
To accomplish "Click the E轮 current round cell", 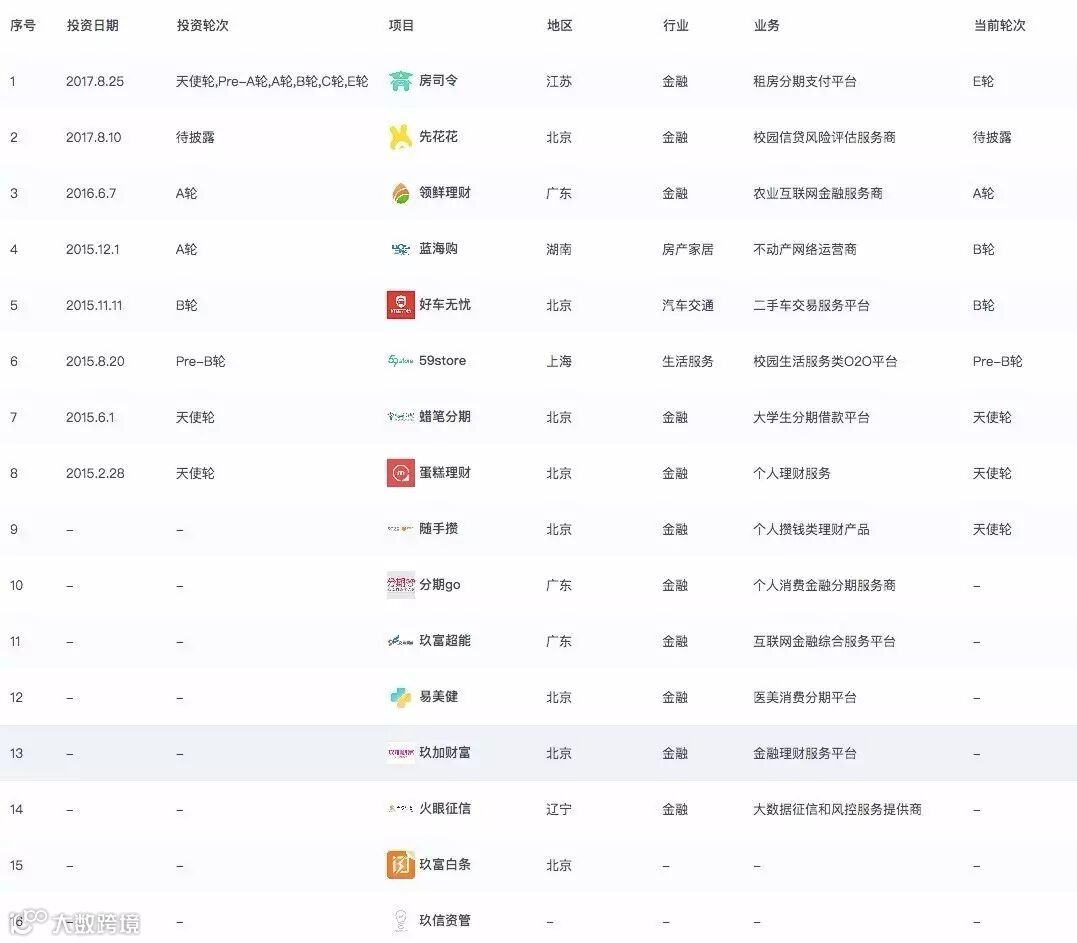I will [984, 81].
